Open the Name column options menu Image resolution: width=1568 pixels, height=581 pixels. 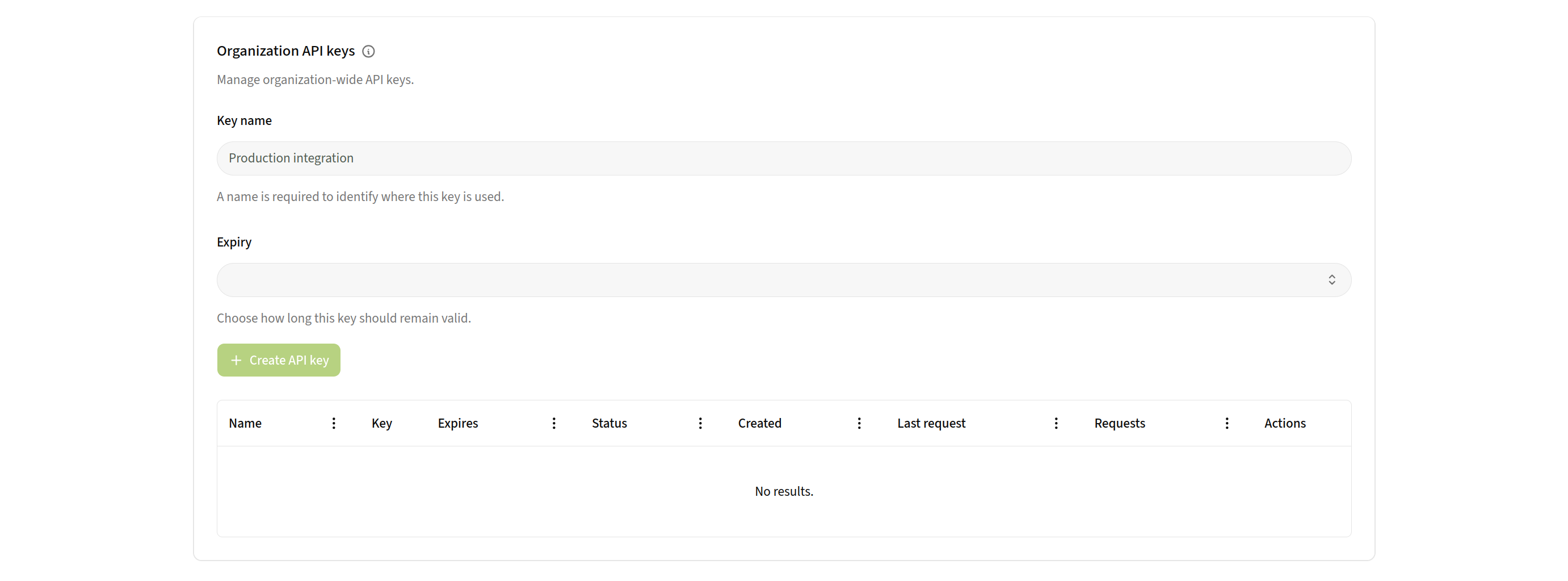click(x=334, y=423)
